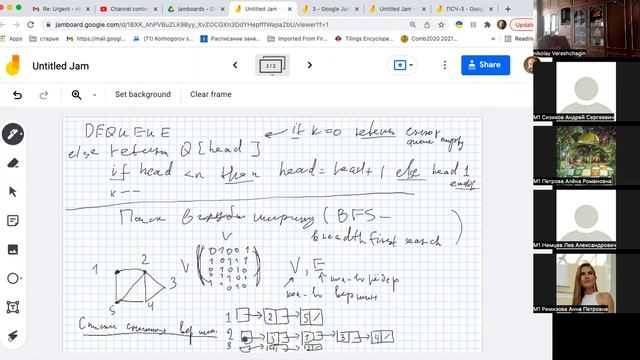The image size is (640, 360).
Task: Click the Zoom magnifier icon
Action: [x=76, y=95]
